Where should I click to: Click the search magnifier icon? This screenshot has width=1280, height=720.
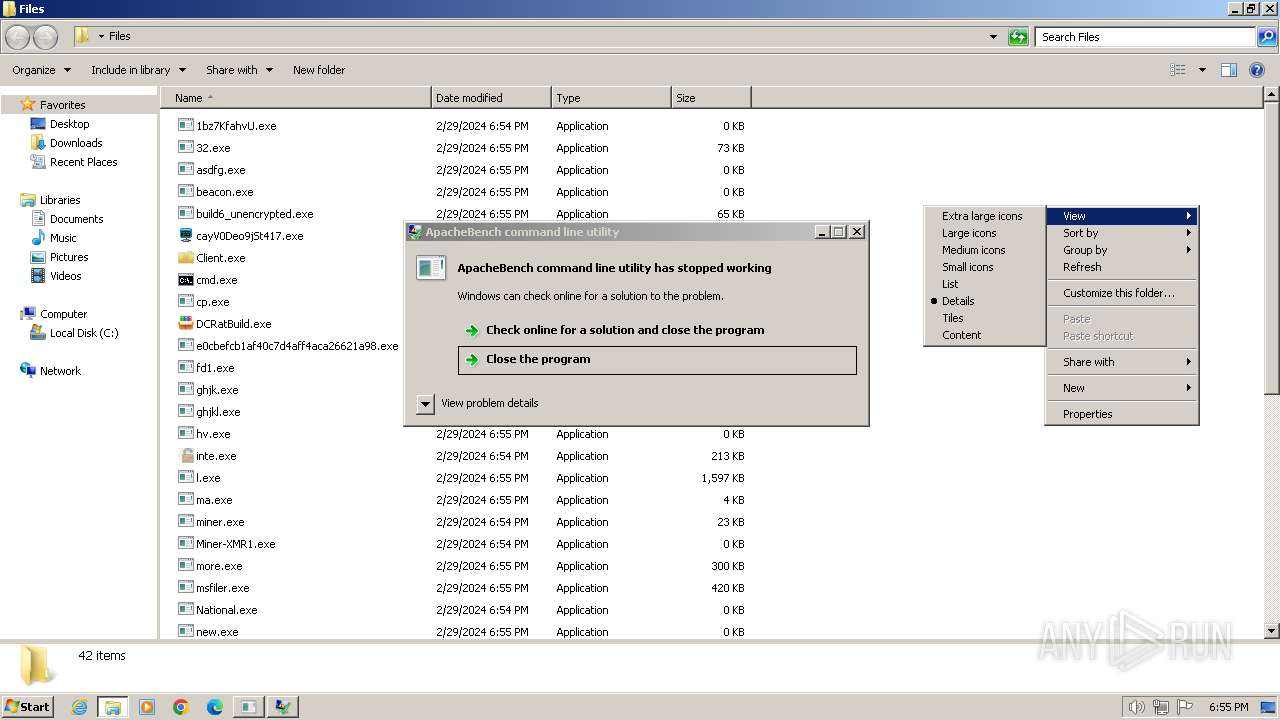point(1267,37)
